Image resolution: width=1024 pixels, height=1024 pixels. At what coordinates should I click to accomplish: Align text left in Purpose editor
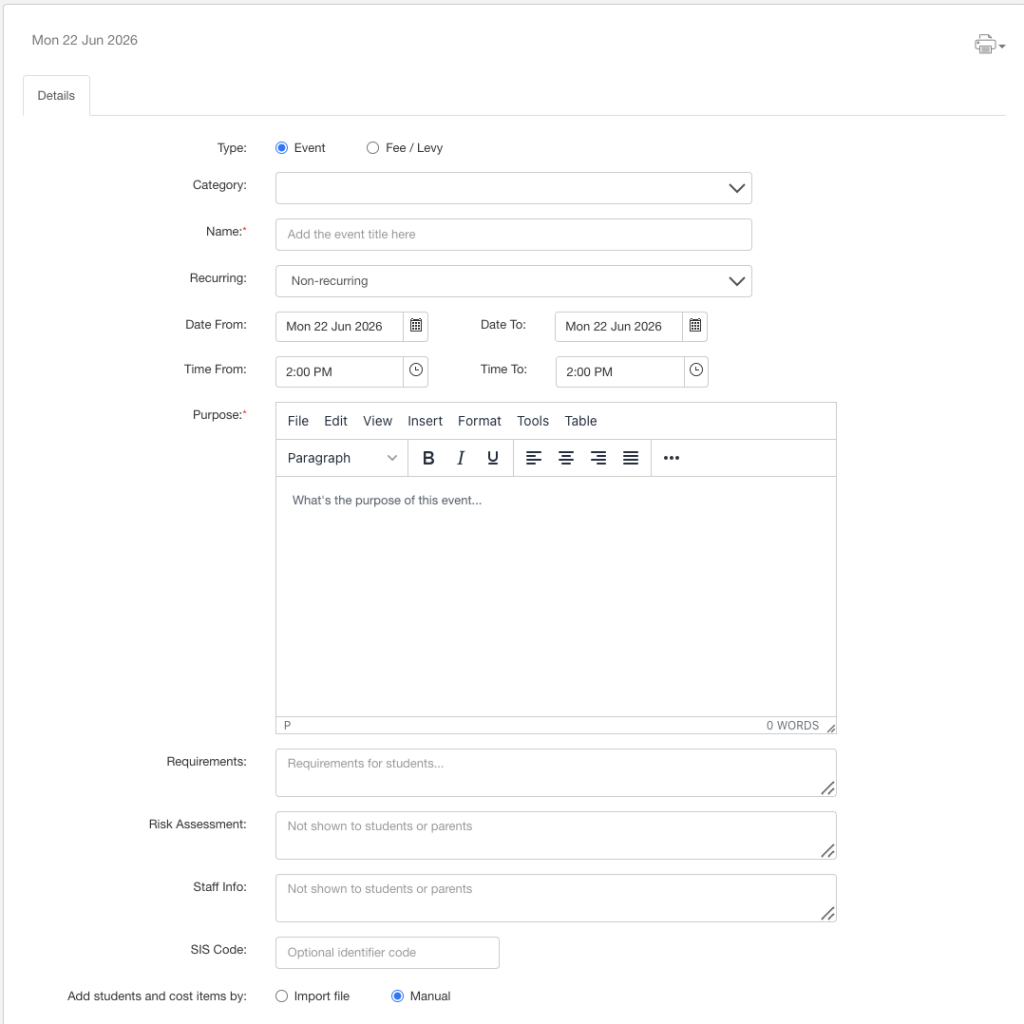534,458
